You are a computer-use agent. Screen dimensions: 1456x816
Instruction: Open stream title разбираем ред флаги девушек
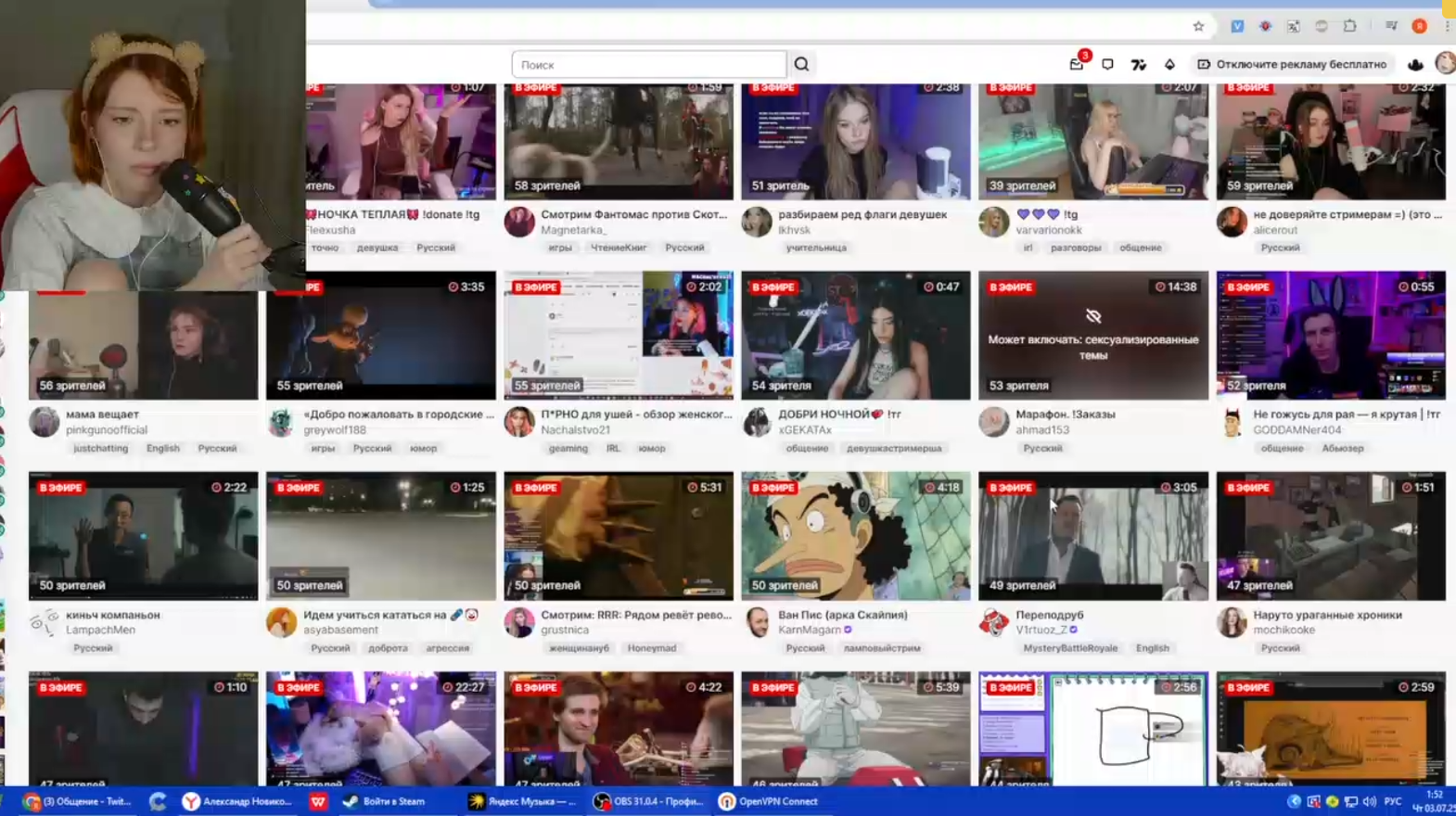point(862,214)
